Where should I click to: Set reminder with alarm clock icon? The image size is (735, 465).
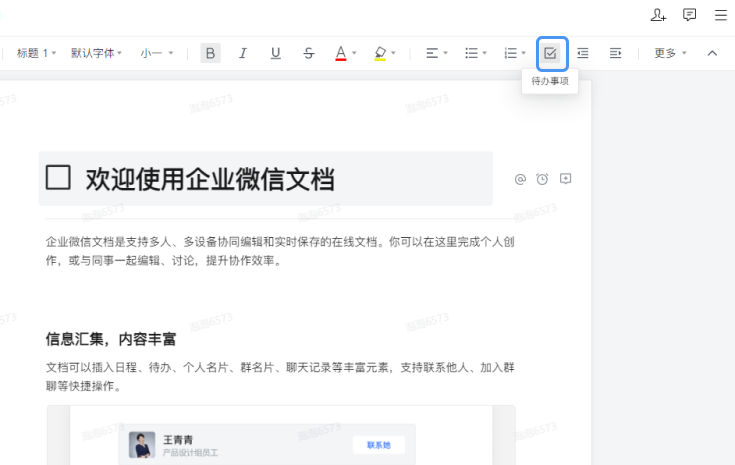542,179
